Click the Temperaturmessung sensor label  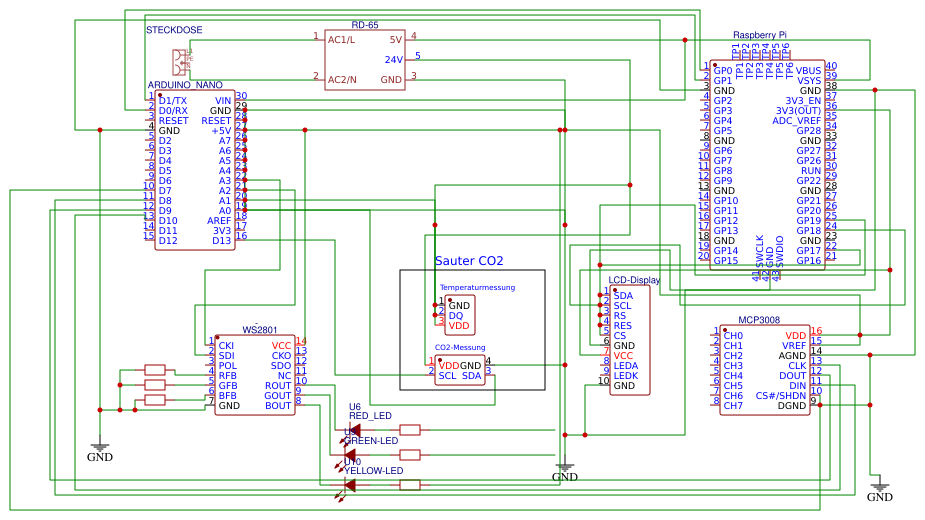pyautogui.click(x=477, y=288)
